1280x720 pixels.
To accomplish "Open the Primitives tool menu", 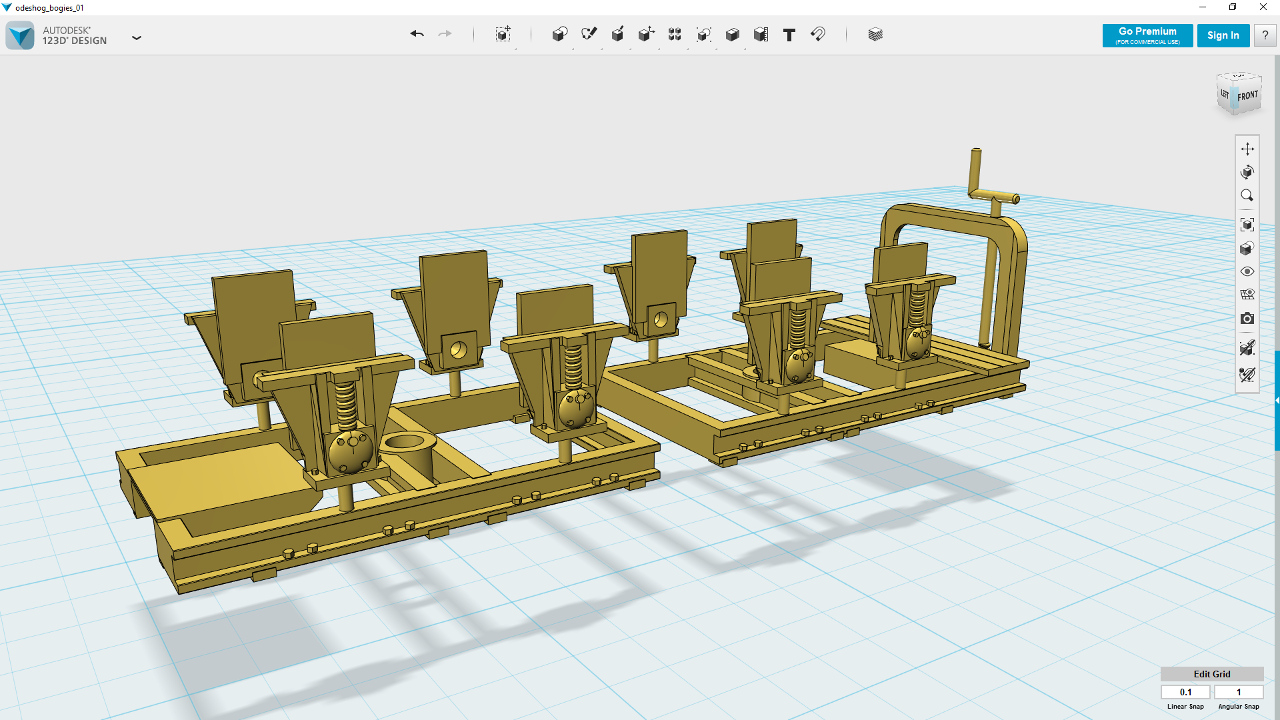I will point(560,34).
